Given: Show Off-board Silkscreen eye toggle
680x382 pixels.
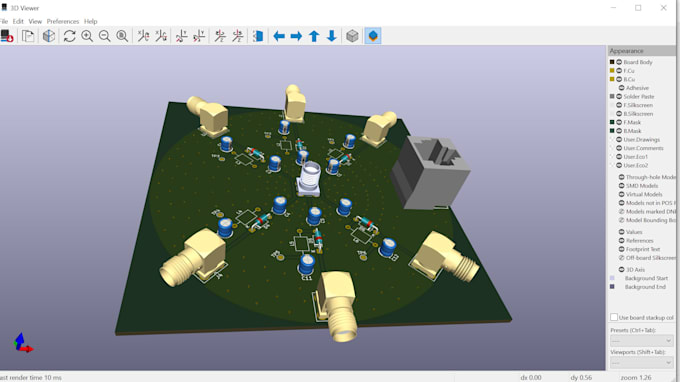Looking at the screenshot, I should (621, 258).
